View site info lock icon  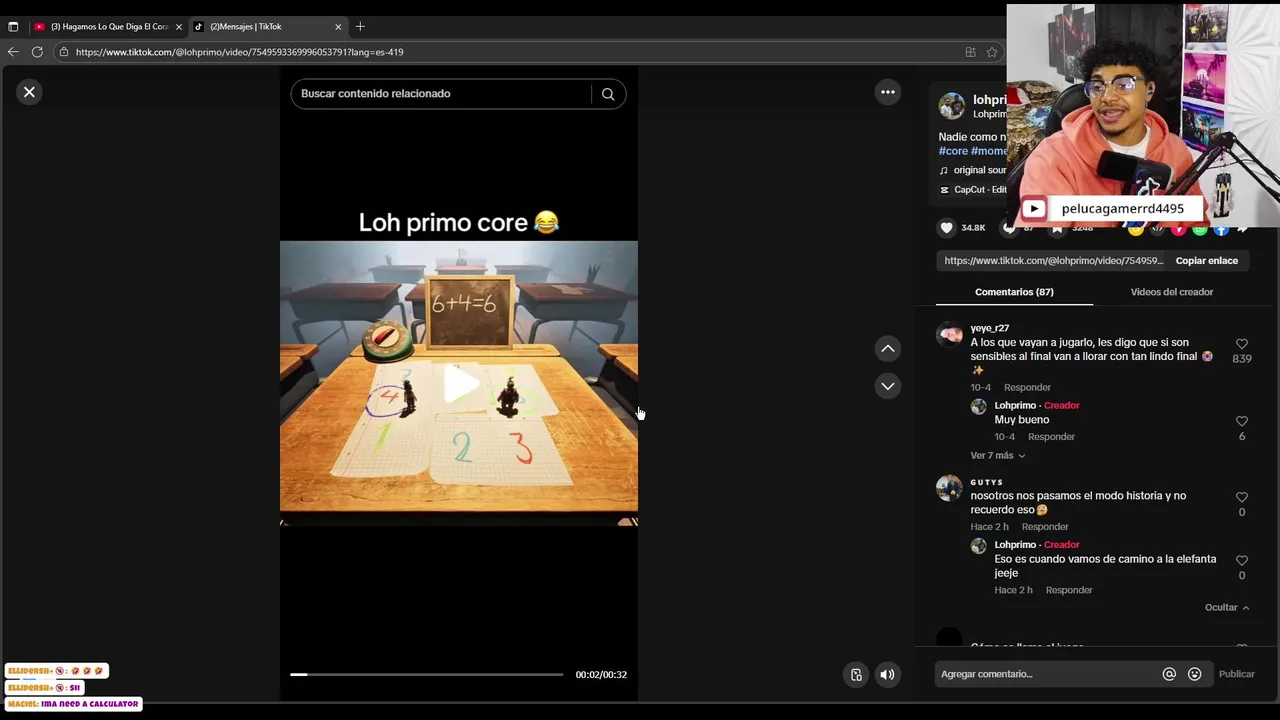[64, 52]
